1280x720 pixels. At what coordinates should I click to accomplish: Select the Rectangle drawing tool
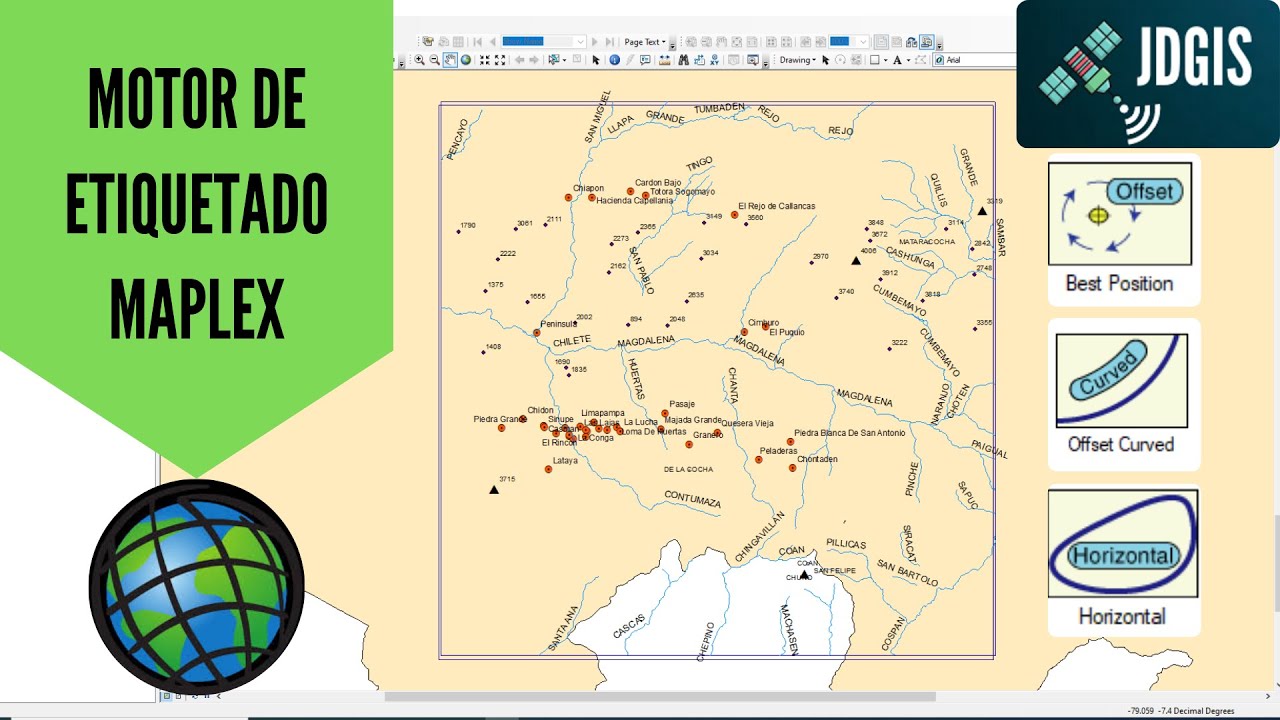tap(874, 60)
